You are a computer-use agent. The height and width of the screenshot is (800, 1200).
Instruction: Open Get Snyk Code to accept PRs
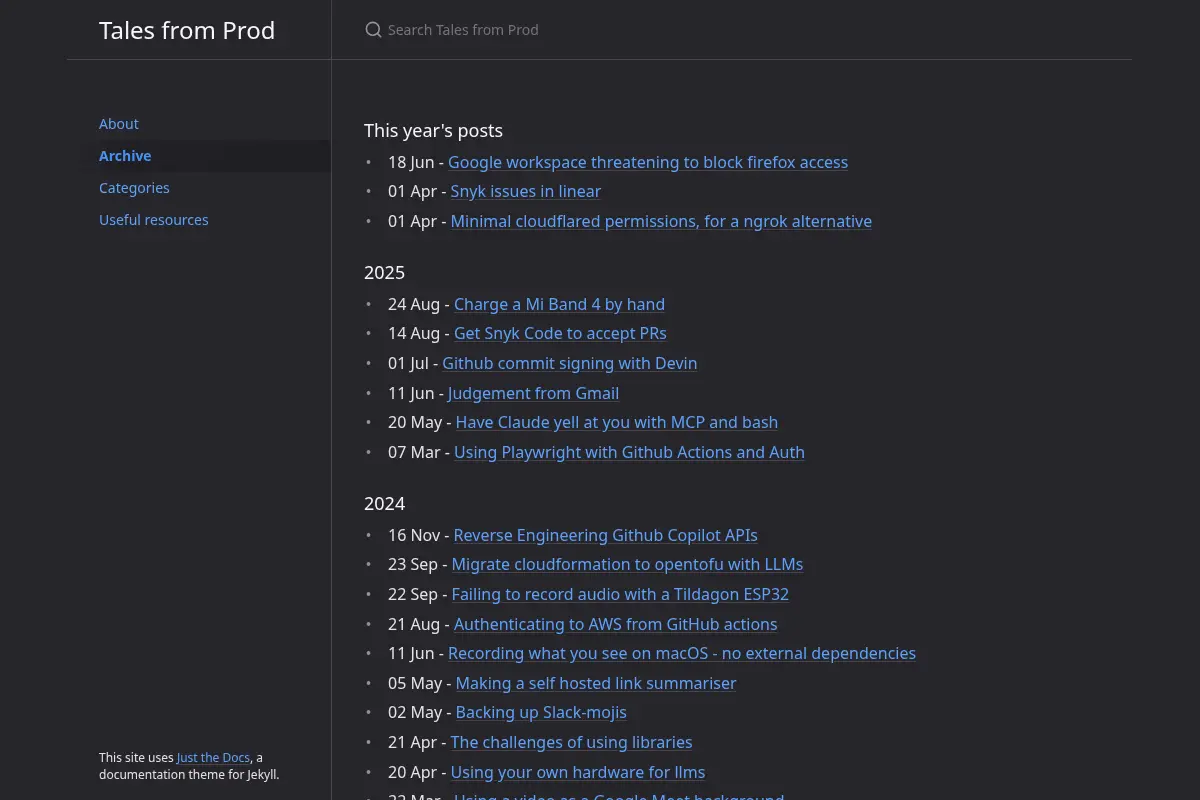click(x=560, y=333)
